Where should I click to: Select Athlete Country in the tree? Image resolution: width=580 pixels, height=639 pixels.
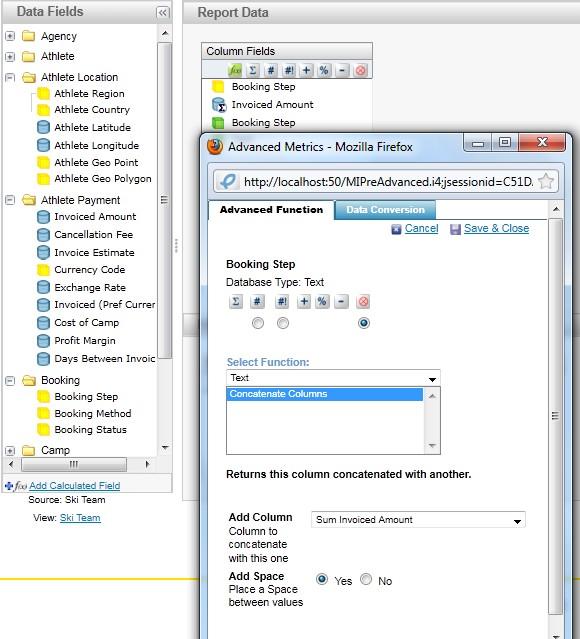[x=92, y=110]
